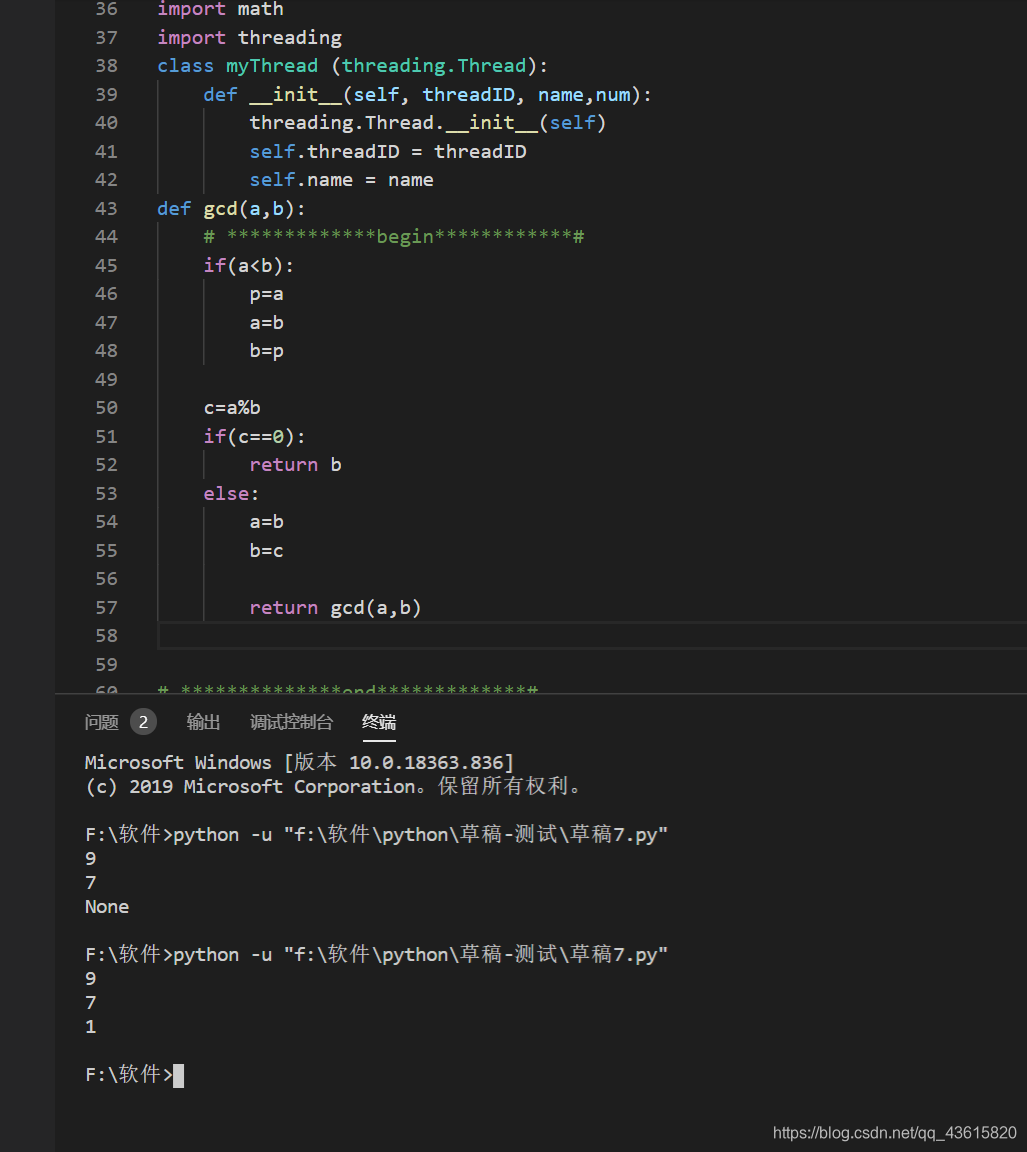Image resolution: width=1027 pixels, height=1152 pixels.
Task: Click the CSDN blog URL watermark link
Action: [893, 1133]
